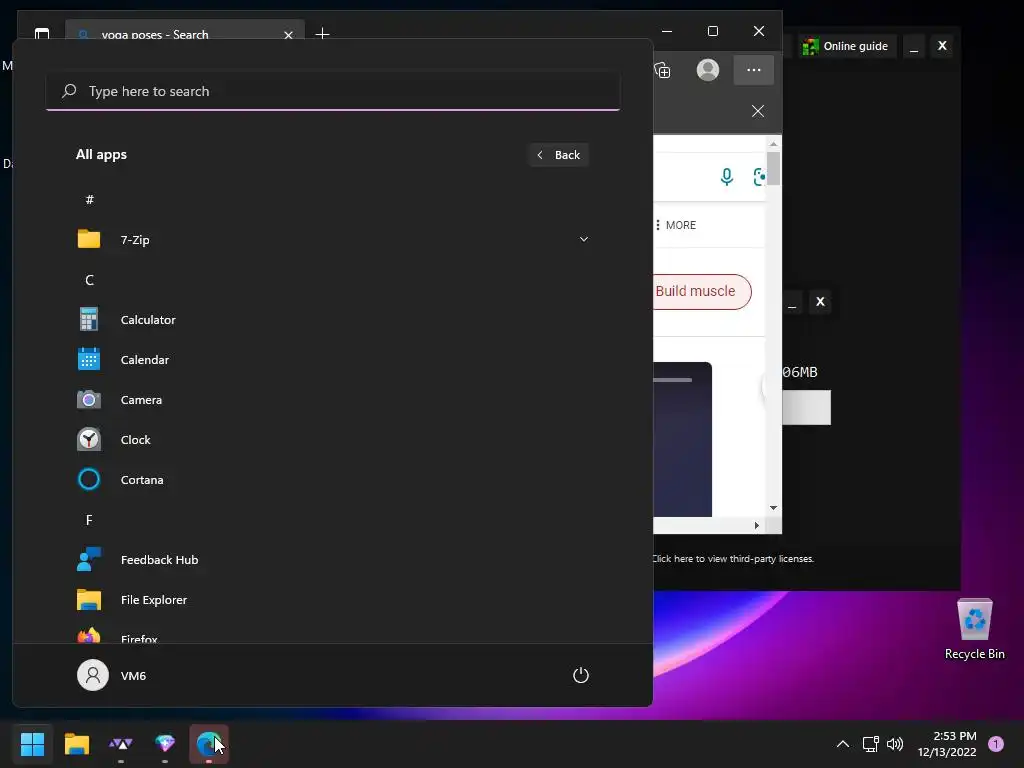Close the background window with Online guide
The height and width of the screenshot is (768, 1024).
[942, 46]
